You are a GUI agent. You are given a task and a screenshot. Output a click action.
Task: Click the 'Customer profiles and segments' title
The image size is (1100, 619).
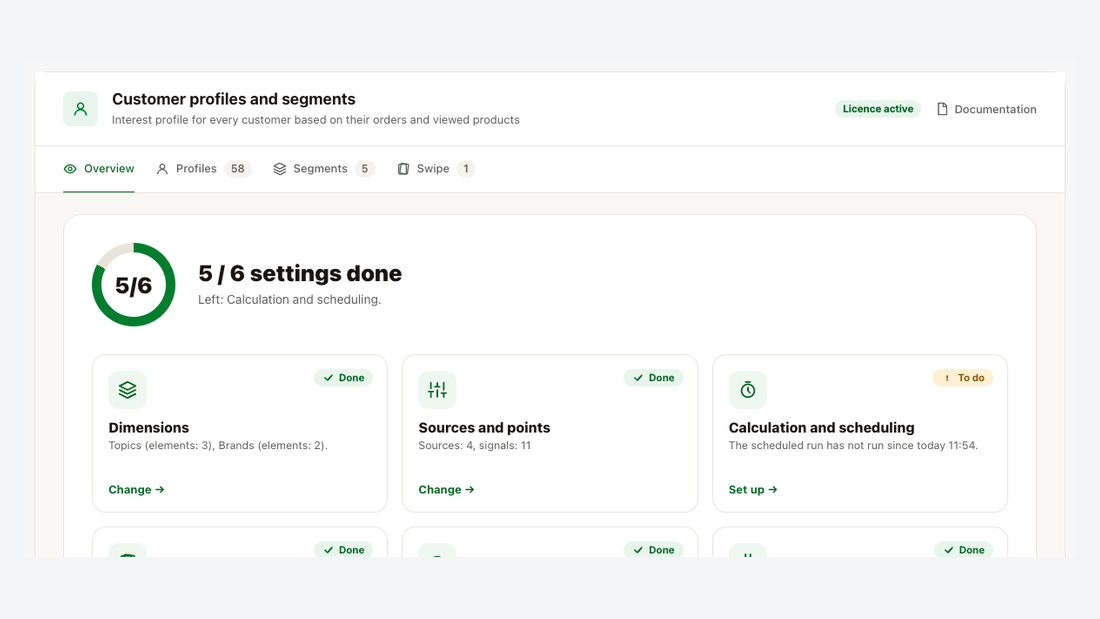click(x=234, y=99)
